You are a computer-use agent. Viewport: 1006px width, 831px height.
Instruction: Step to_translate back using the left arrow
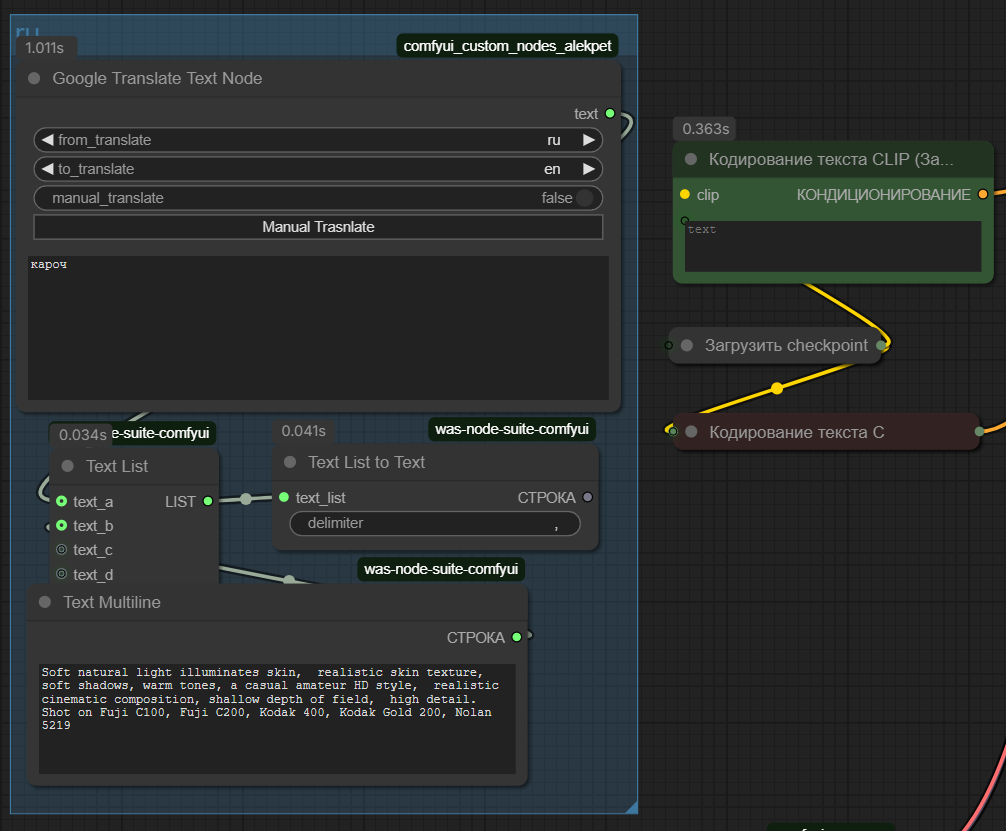[x=47, y=169]
